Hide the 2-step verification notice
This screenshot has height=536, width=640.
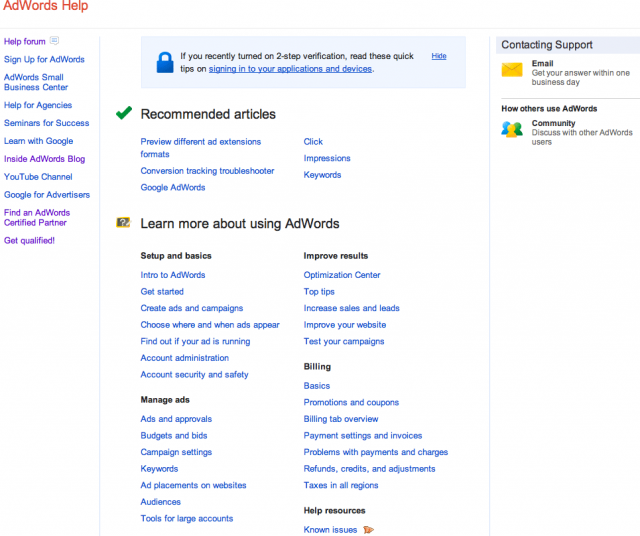[439, 56]
